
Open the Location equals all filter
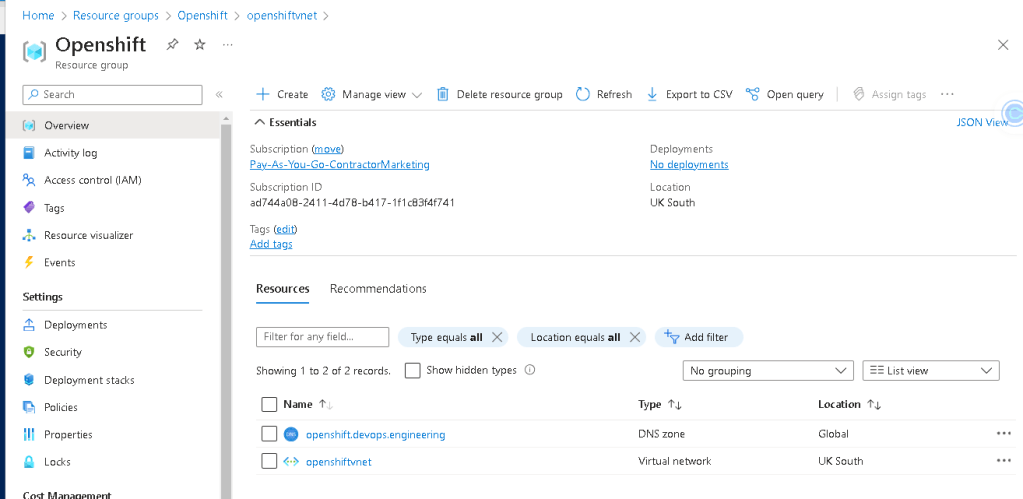click(x=575, y=337)
